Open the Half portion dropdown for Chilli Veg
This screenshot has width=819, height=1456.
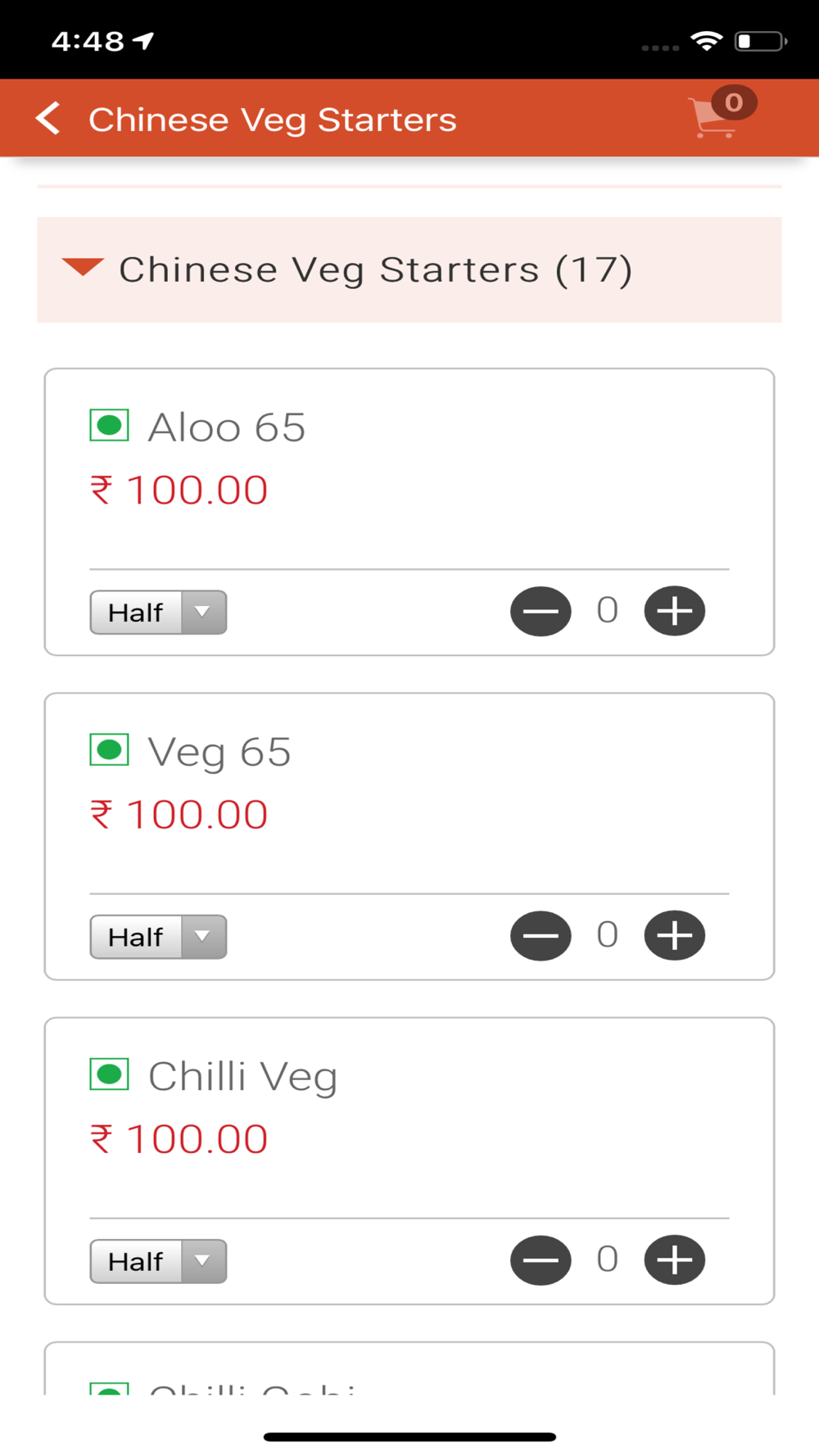pyautogui.click(x=158, y=1261)
